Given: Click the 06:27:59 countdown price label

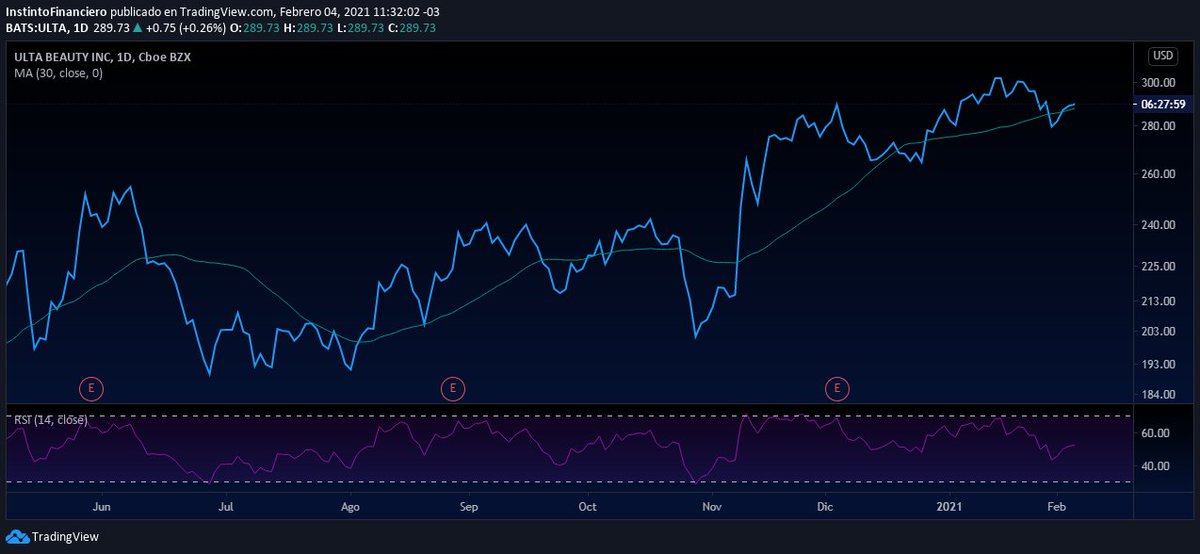Looking at the screenshot, I should coord(1163,104).
